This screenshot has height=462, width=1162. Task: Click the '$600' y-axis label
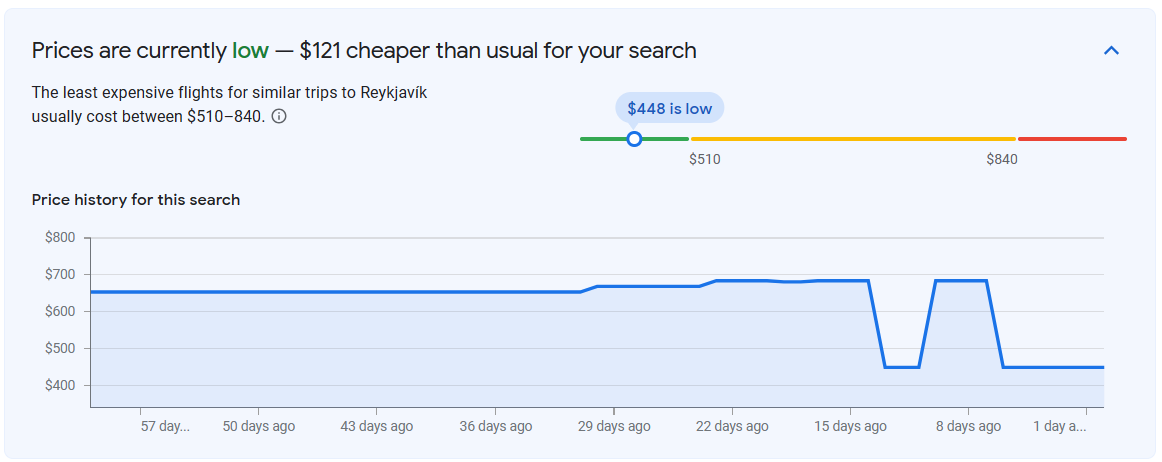click(x=60, y=311)
